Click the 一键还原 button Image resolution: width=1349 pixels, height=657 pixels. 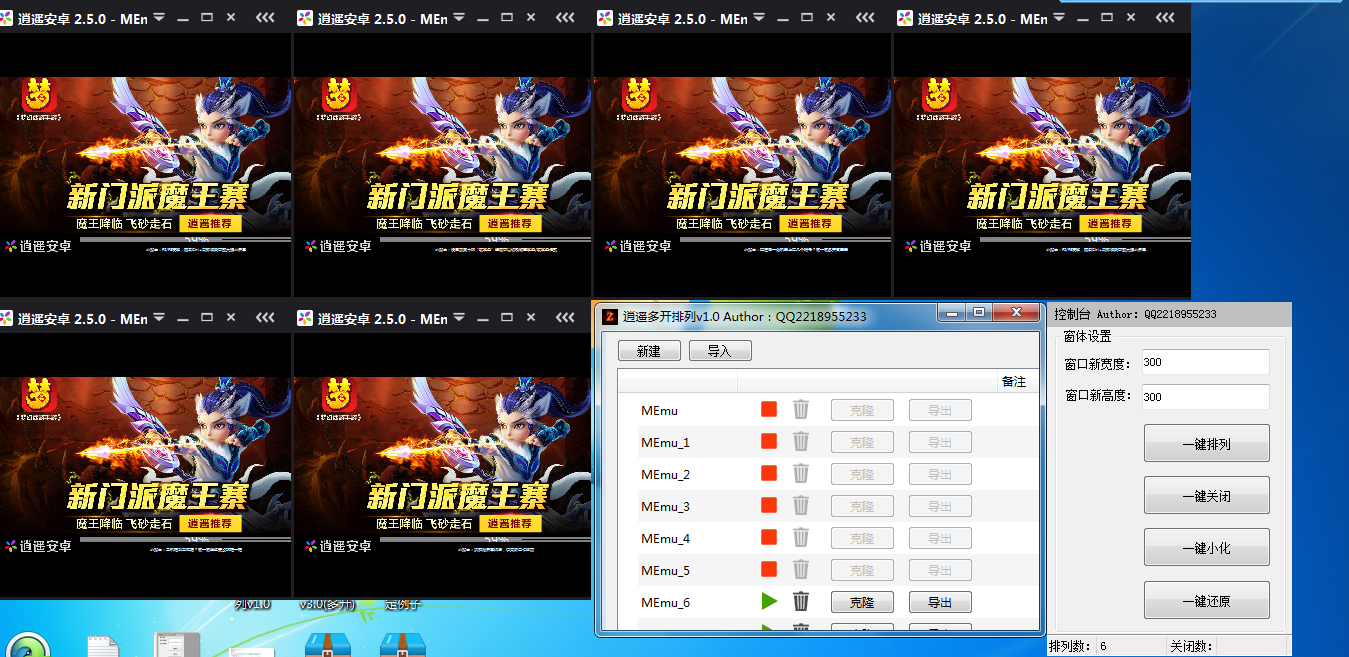point(1207,601)
